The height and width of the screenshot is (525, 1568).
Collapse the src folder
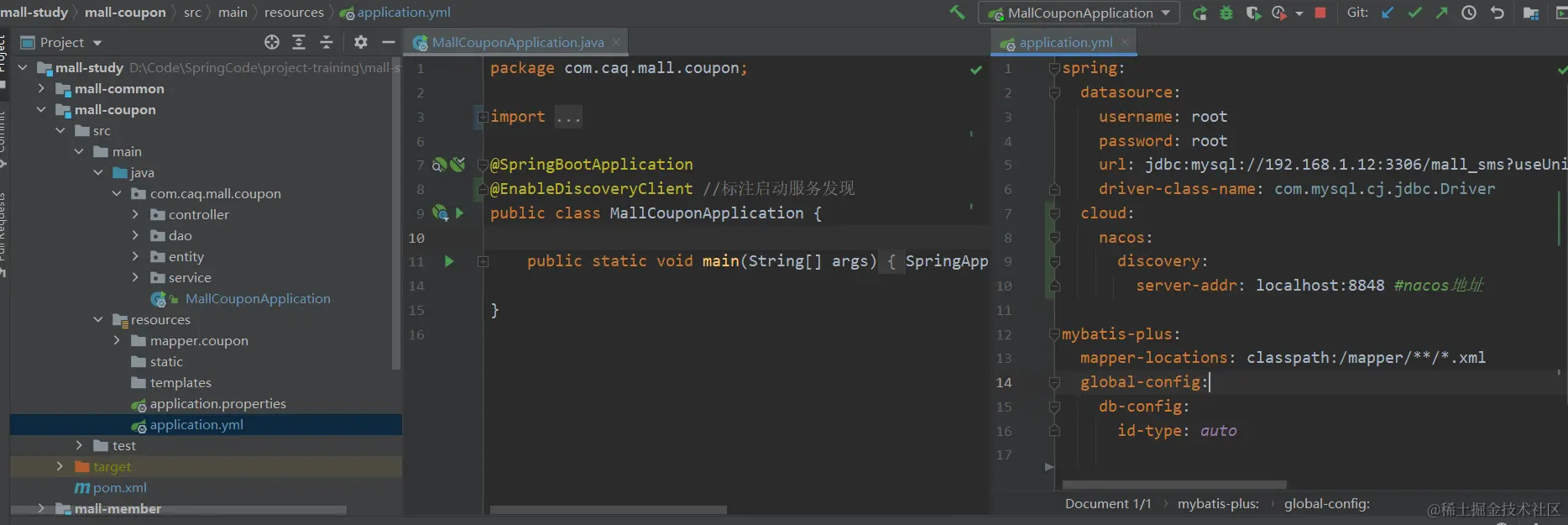60,130
